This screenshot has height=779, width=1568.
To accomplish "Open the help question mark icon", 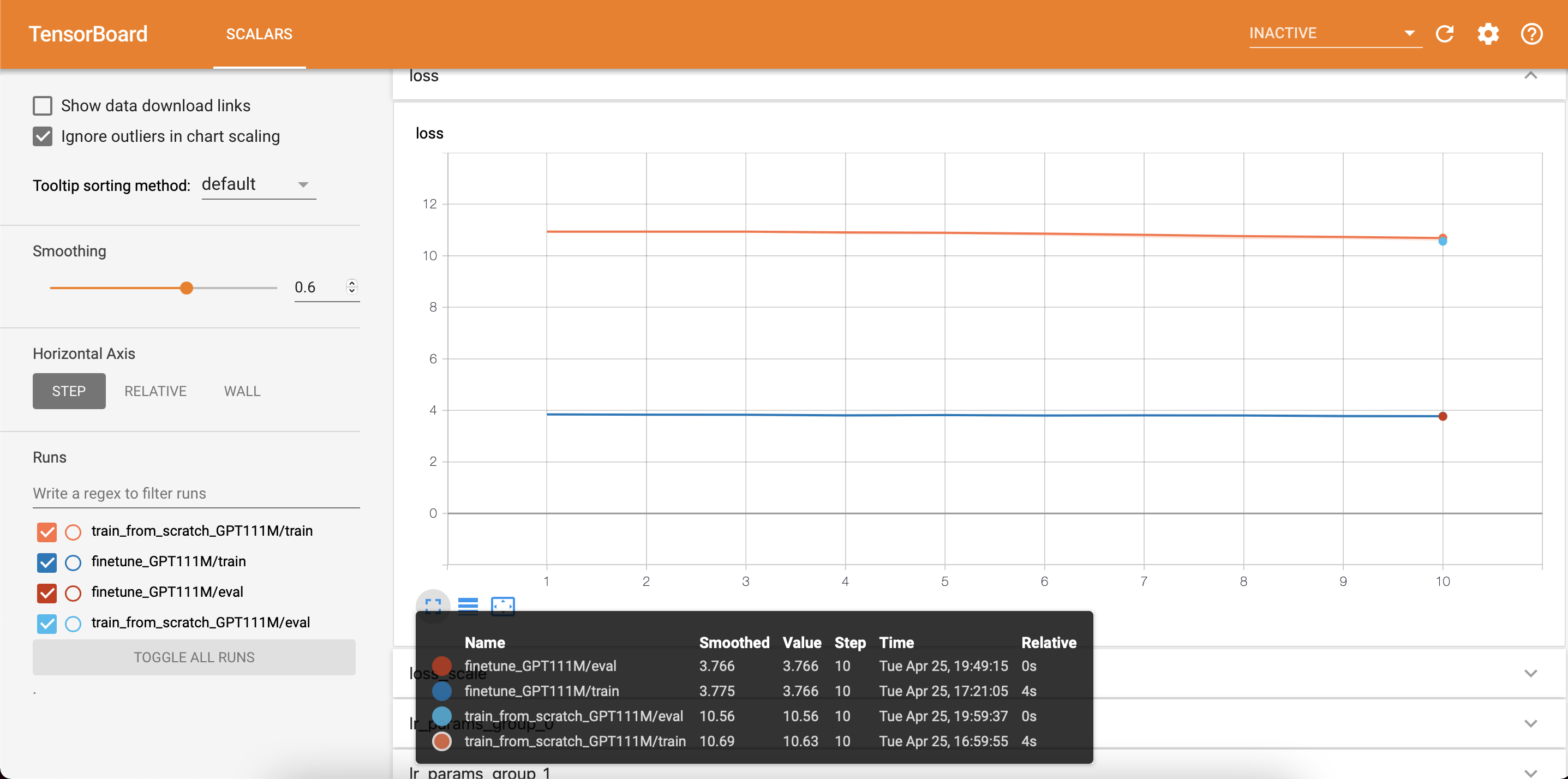I will (1531, 34).
